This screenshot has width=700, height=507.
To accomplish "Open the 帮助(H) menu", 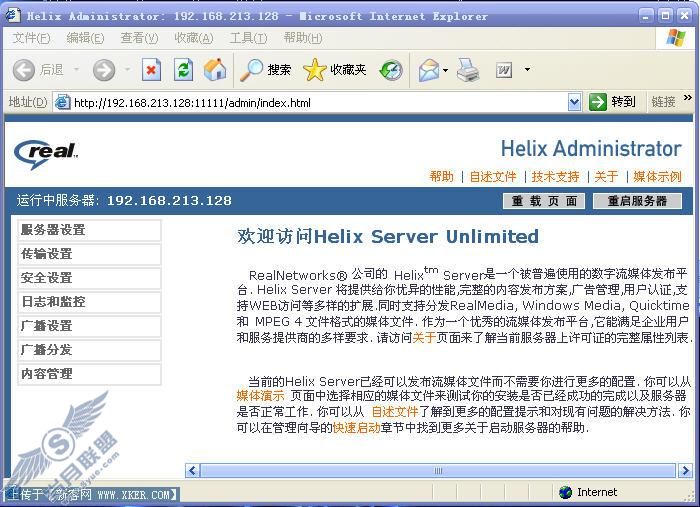I will click(x=303, y=38).
